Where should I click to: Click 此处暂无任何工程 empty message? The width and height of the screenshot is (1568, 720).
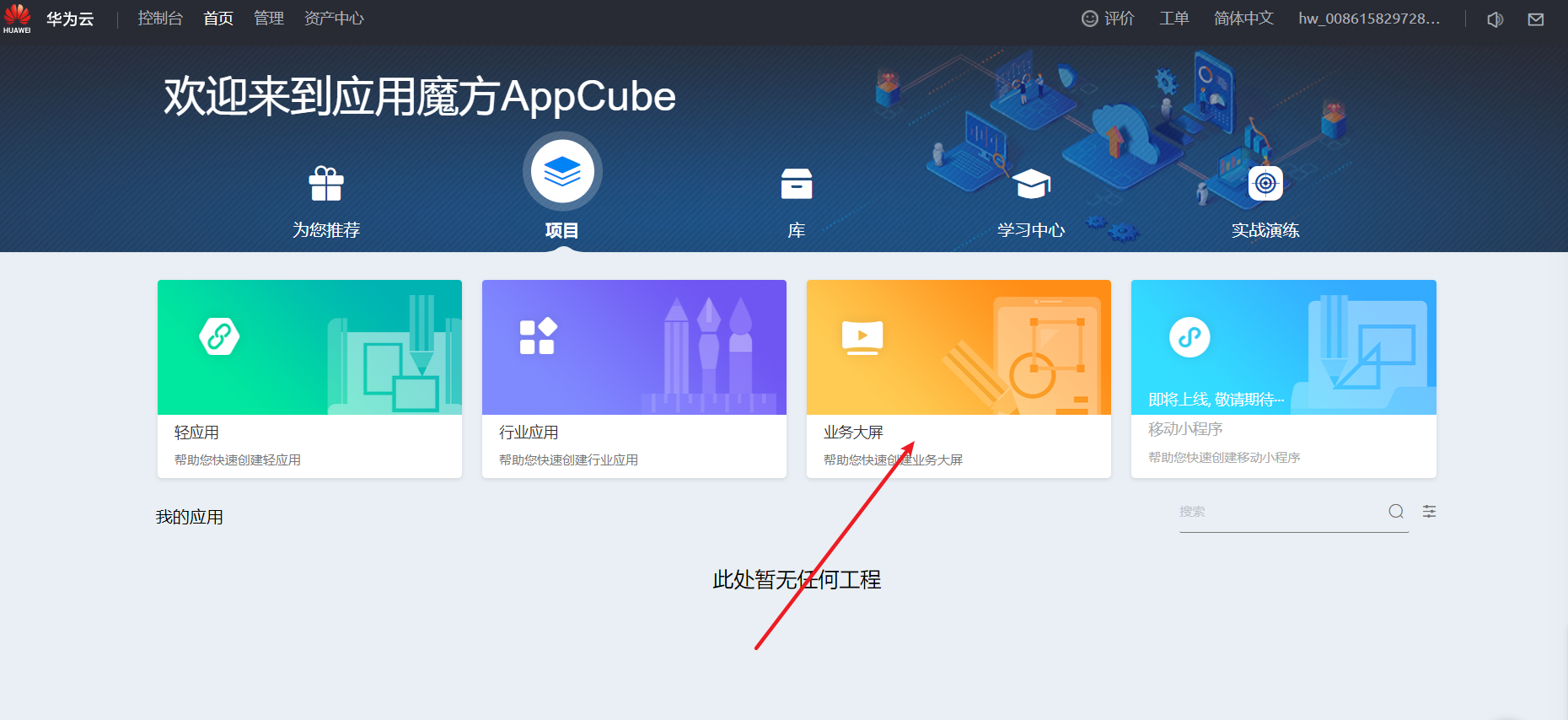797,580
